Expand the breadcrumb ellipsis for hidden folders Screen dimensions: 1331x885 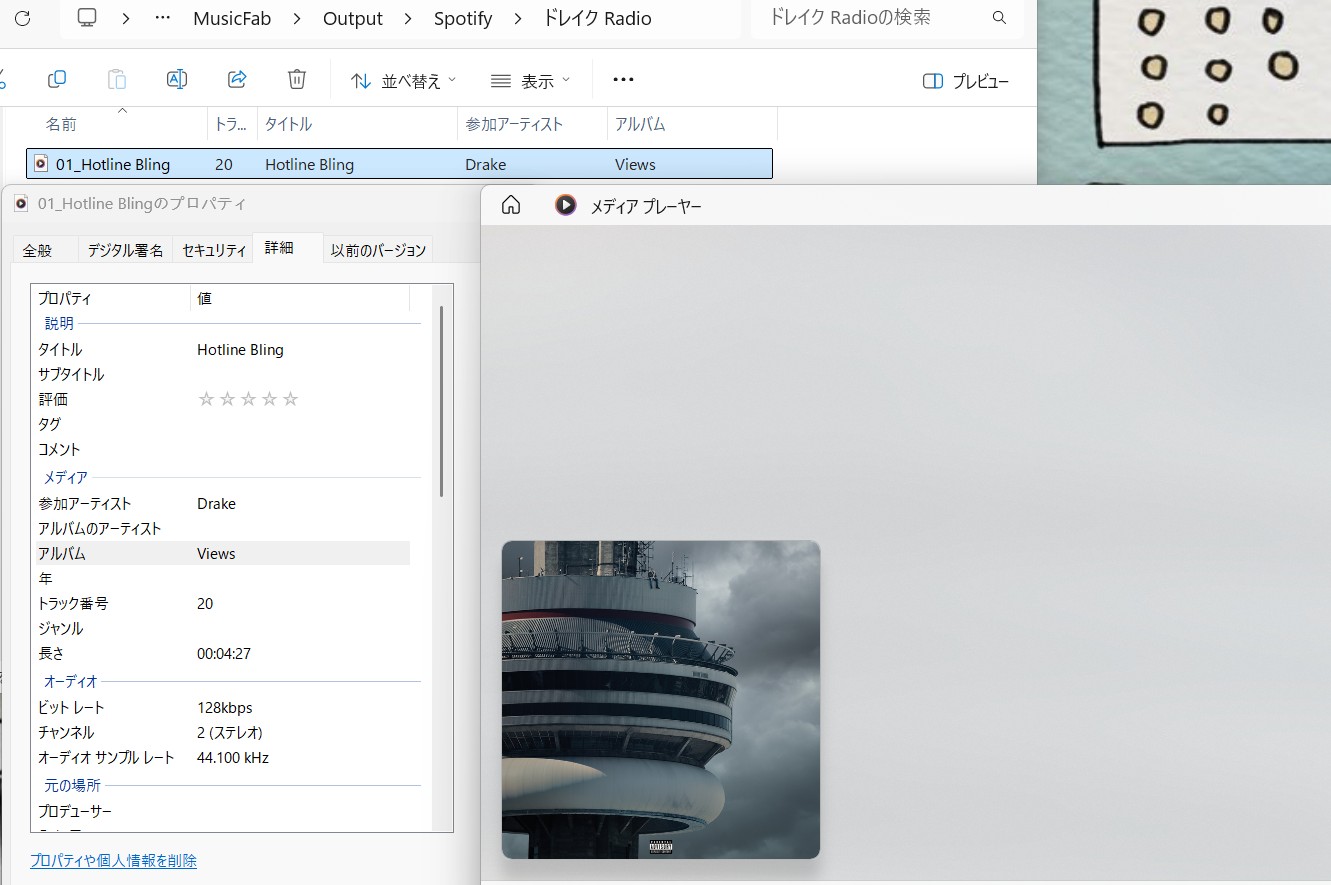point(163,18)
